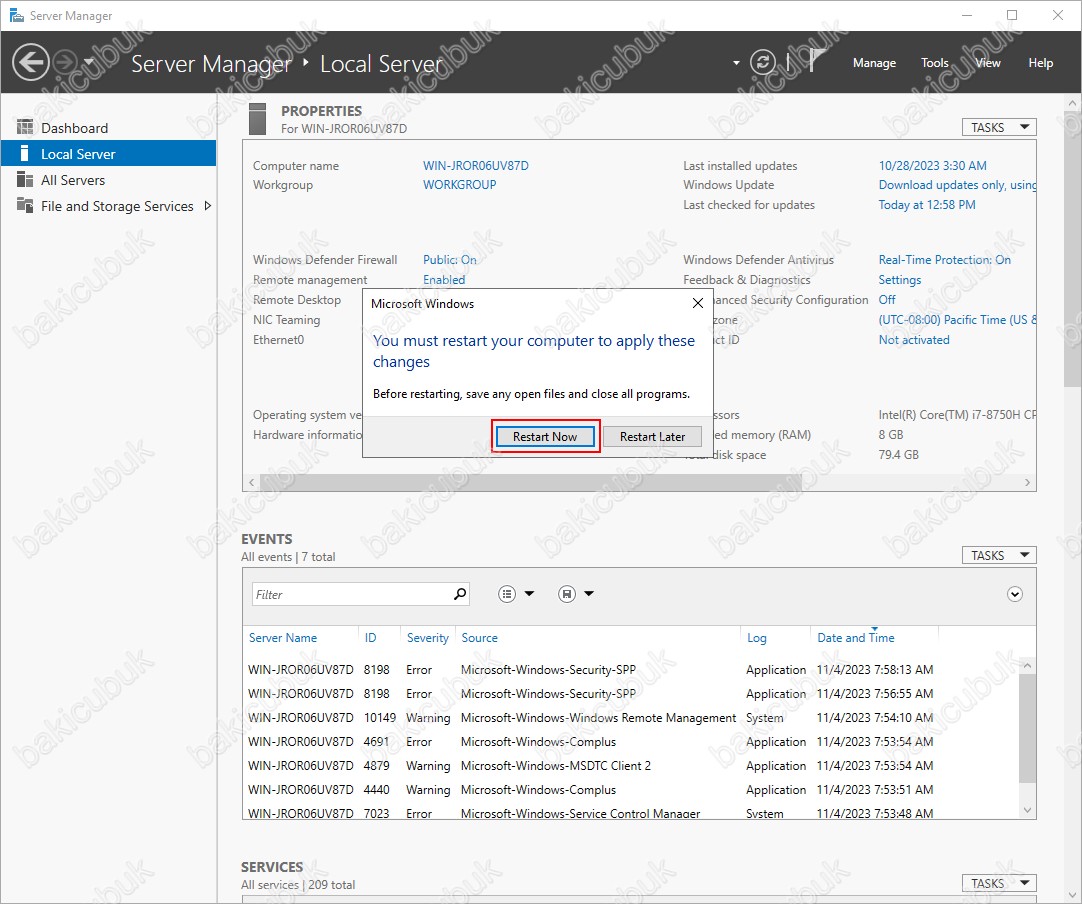Open the Help menu

(1041, 63)
